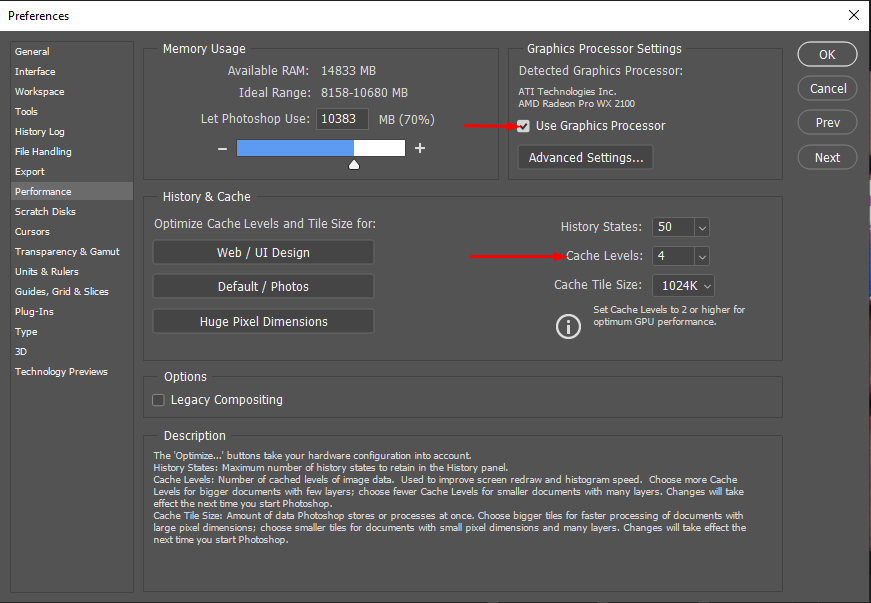The image size is (871, 603).
Task: Click the information icon below Cache Tile Size
Action: 568,326
